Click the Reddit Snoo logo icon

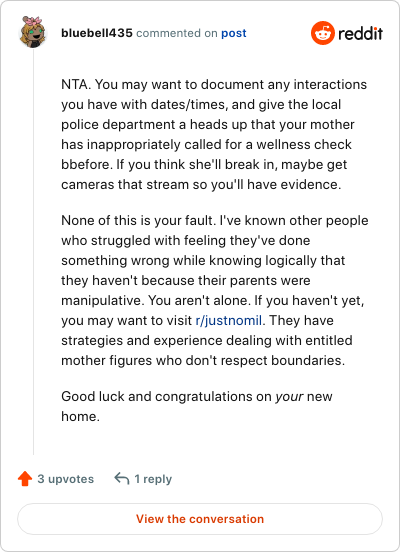(x=323, y=33)
